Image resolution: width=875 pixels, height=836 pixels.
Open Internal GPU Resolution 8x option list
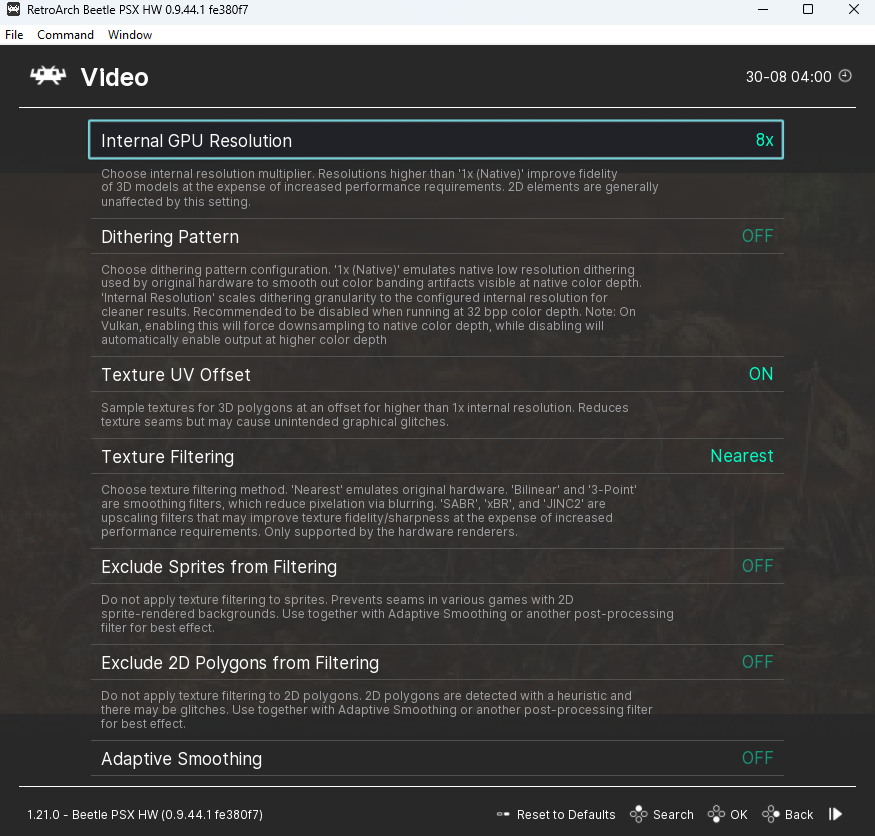765,140
